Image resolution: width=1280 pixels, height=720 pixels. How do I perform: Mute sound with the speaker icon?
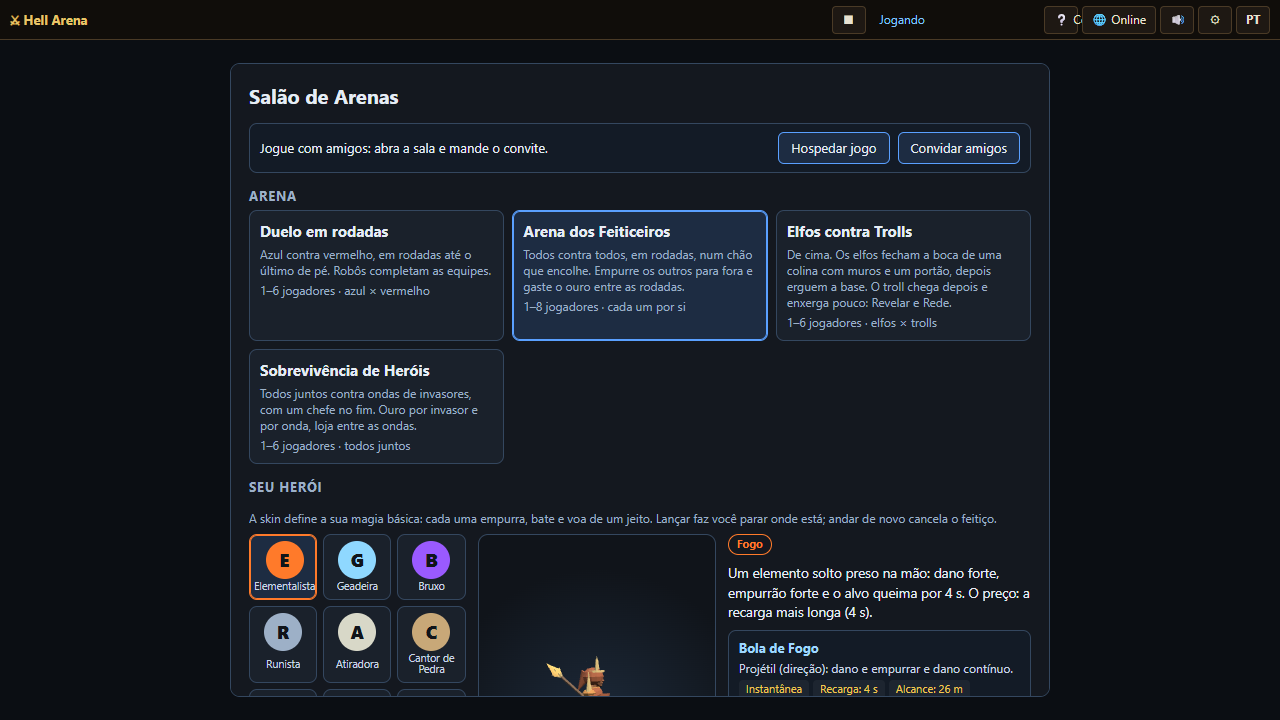pyautogui.click(x=1177, y=20)
